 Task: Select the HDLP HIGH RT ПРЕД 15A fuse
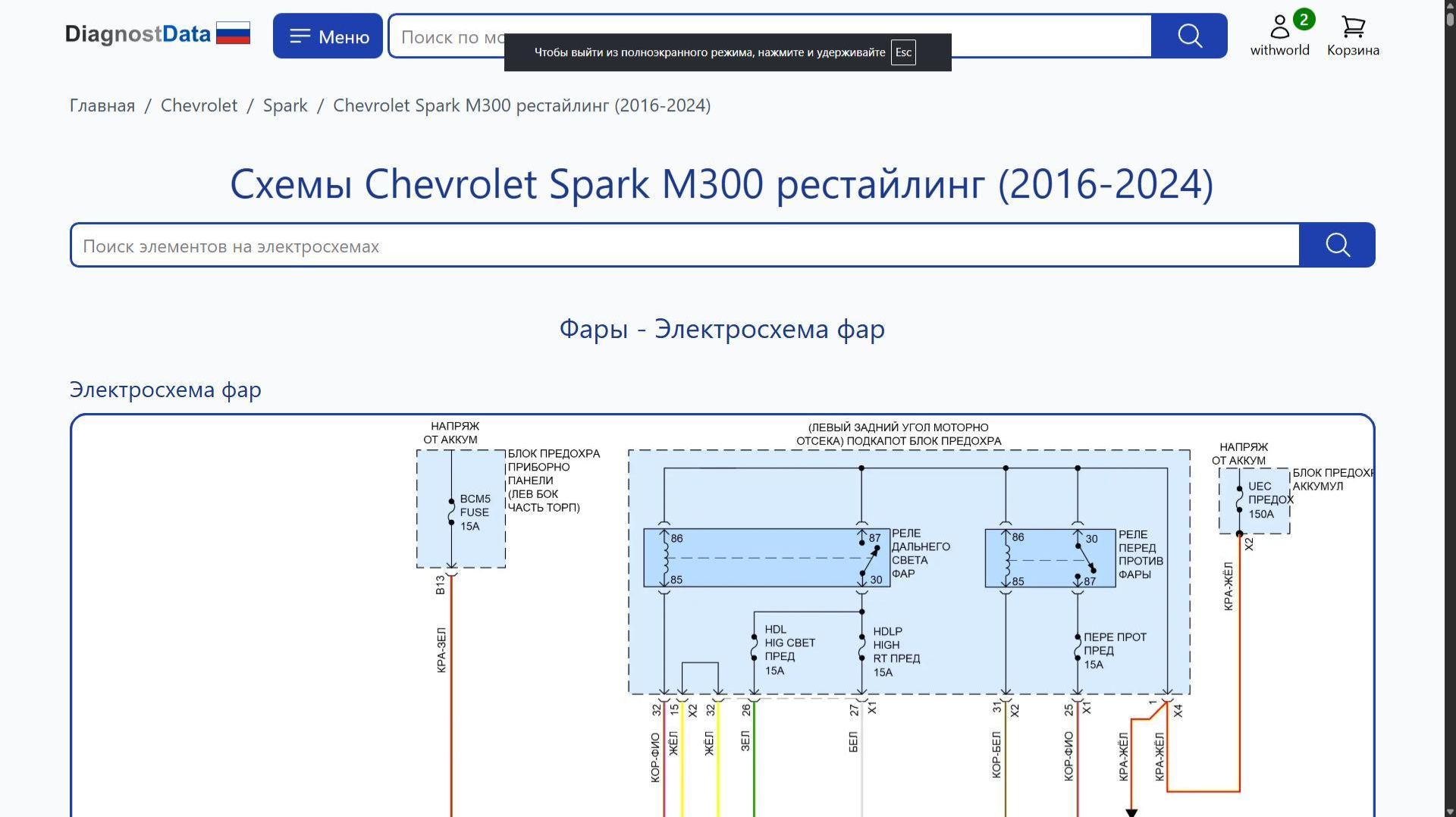click(896, 652)
